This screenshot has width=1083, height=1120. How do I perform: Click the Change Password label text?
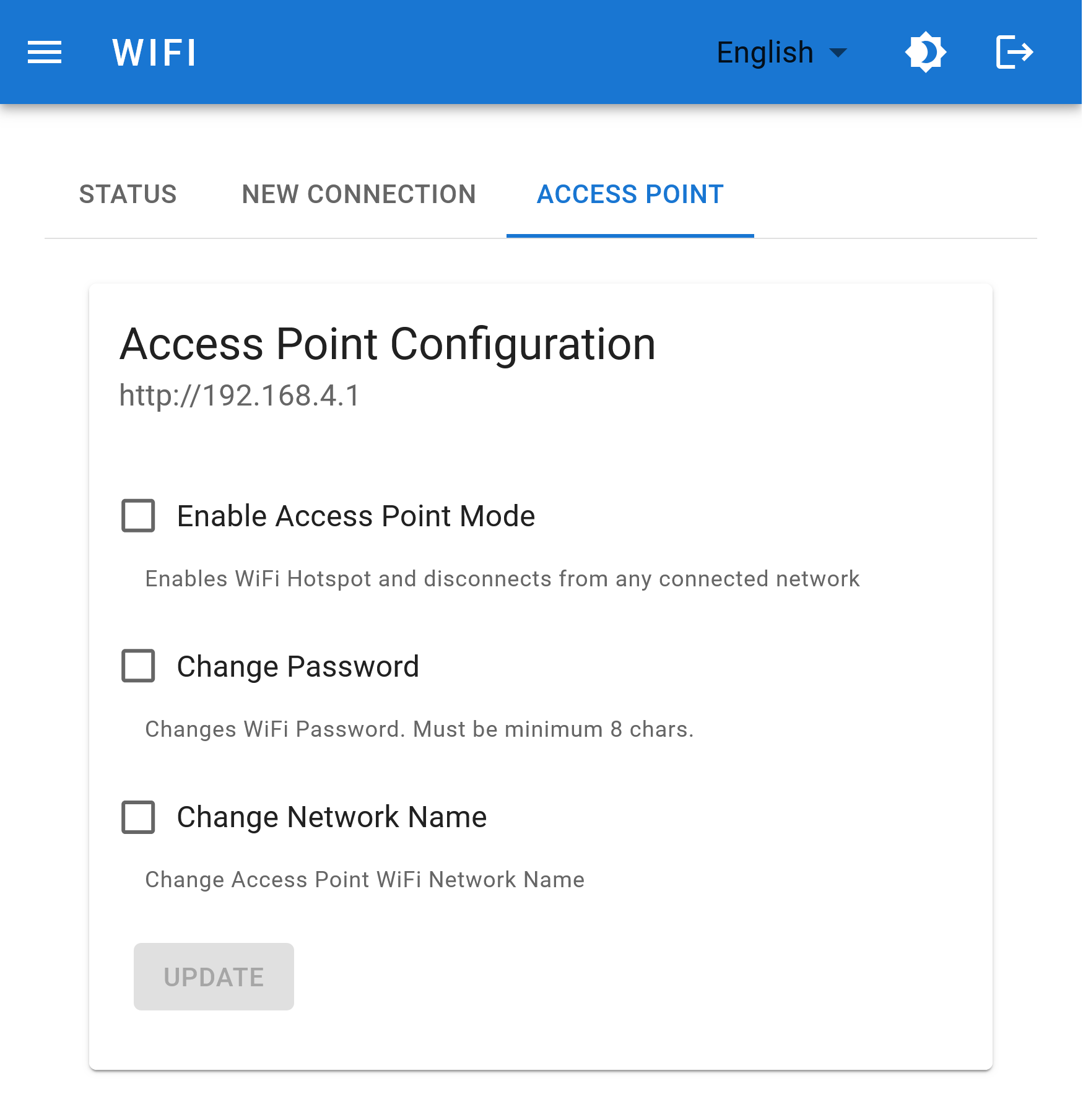[x=298, y=667]
